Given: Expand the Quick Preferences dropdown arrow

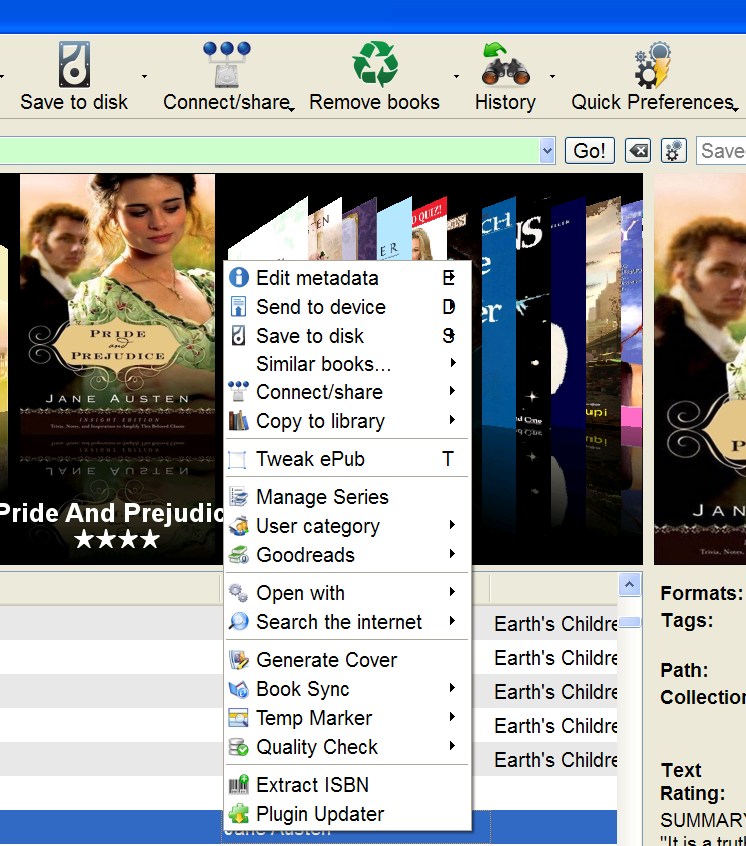Looking at the screenshot, I should pos(736,110).
